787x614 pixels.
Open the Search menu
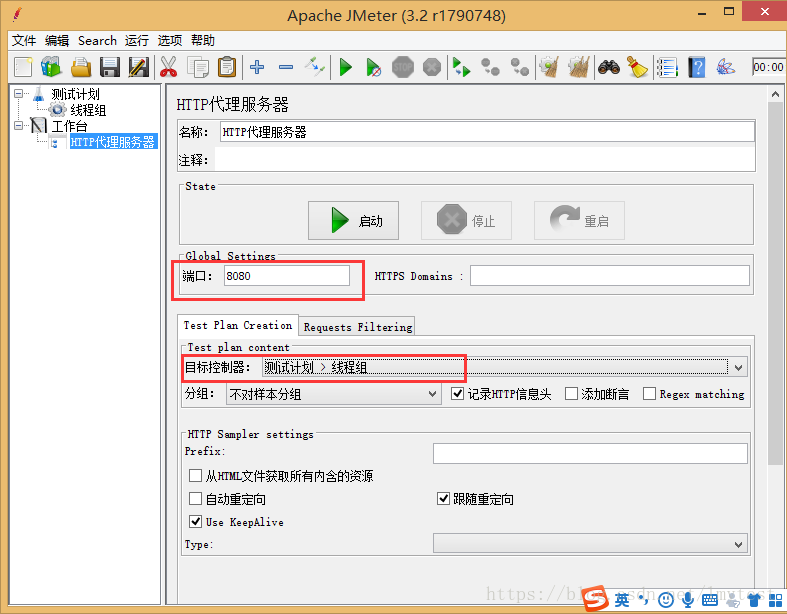(97, 40)
